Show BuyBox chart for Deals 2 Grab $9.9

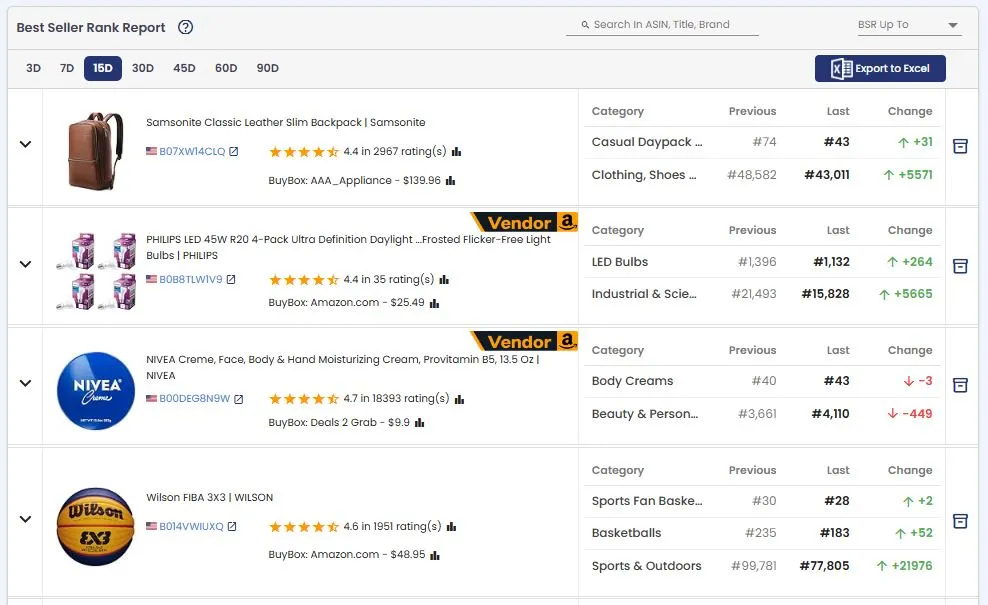[x=420, y=423]
